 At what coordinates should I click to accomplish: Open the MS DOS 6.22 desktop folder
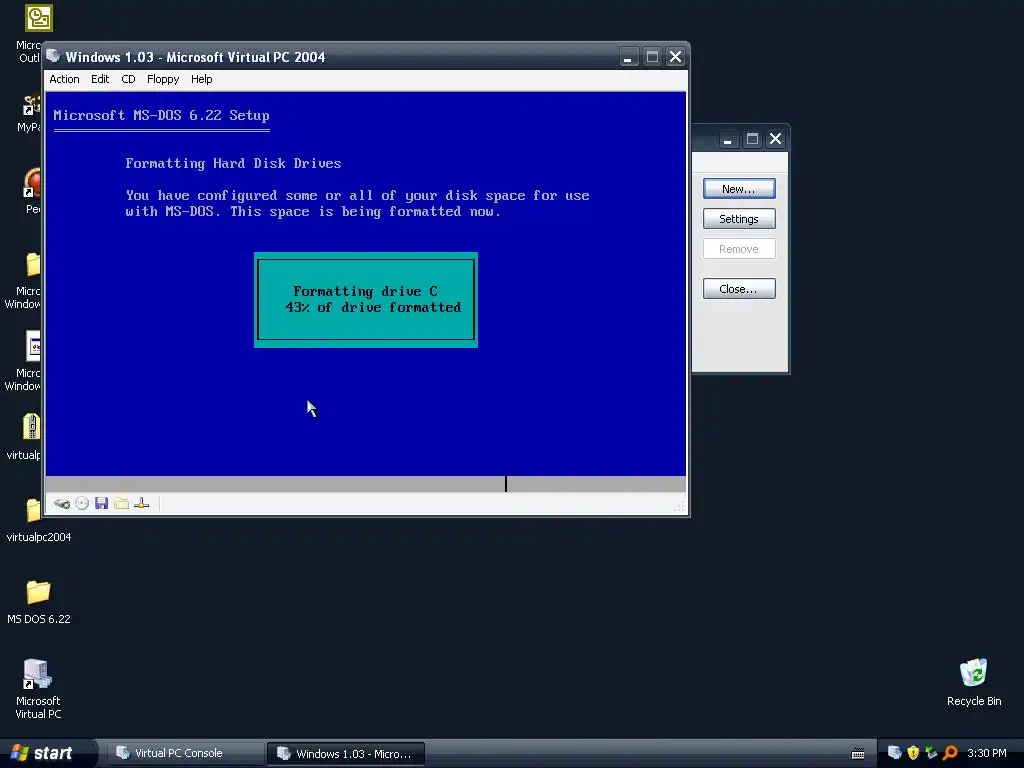click(39, 601)
